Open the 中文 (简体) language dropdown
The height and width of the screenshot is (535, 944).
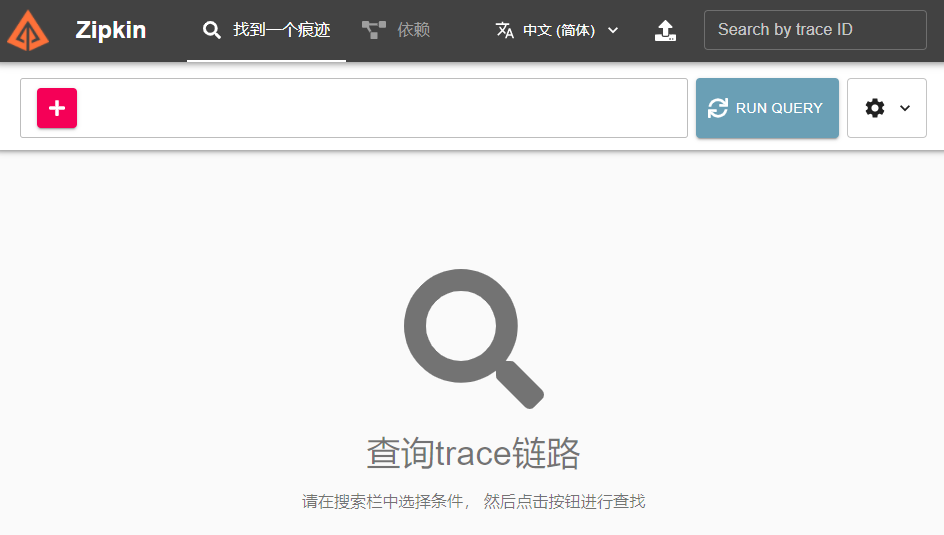coord(558,30)
